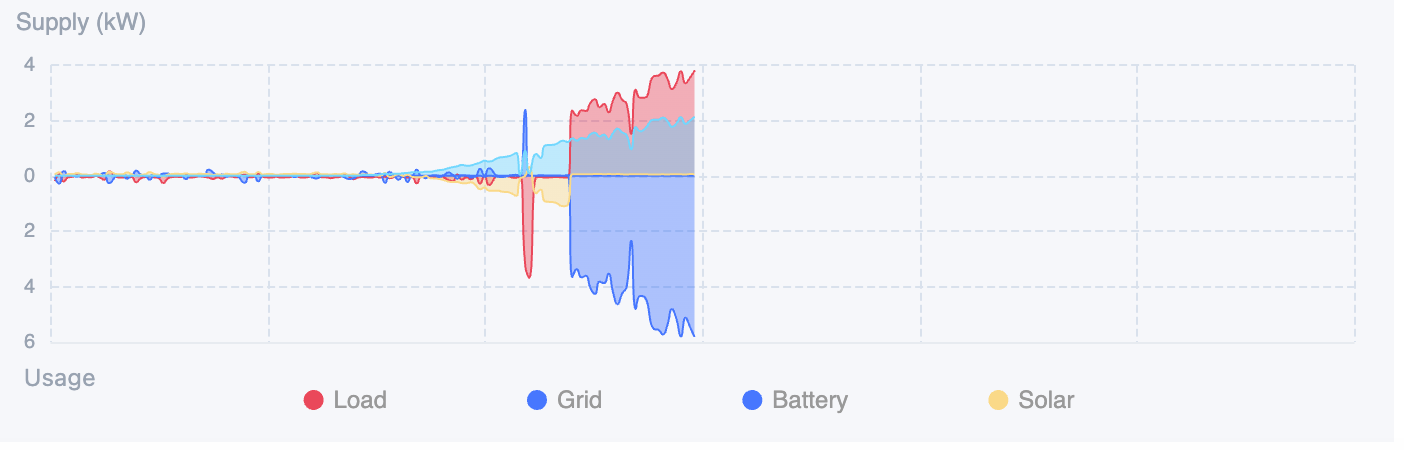Viewport: 1404px width, 450px height.
Task: Click the yellow shaded Solar area below zero
Action: 553,190
